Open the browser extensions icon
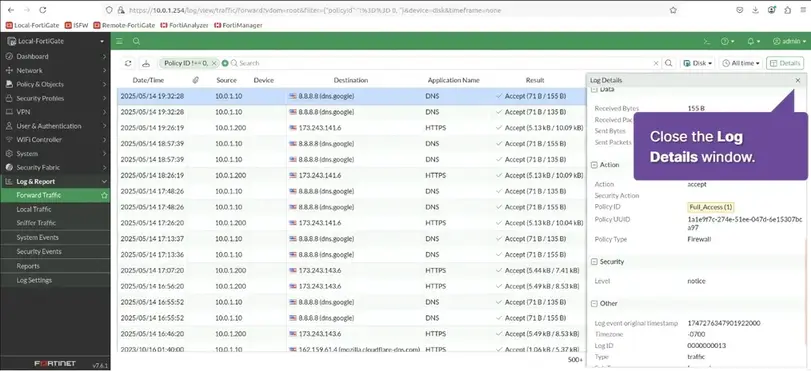Image resolution: width=811 pixels, height=371 pixels. 787,10
